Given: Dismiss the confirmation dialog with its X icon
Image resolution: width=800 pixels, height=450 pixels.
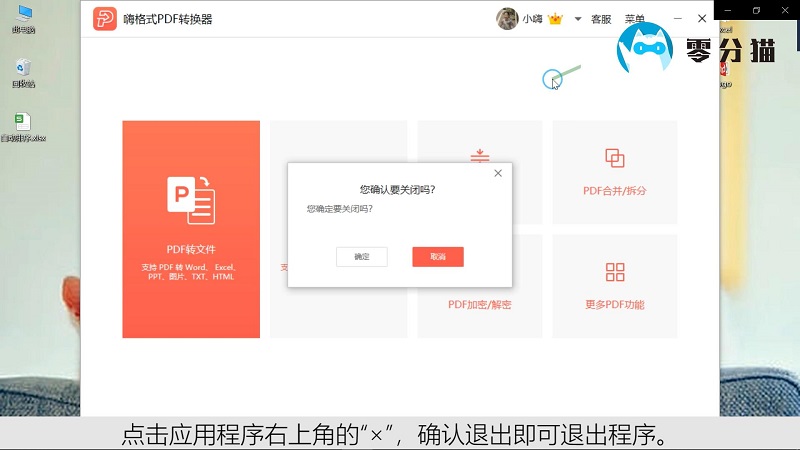Looking at the screenshot, I should coord(498,173).
